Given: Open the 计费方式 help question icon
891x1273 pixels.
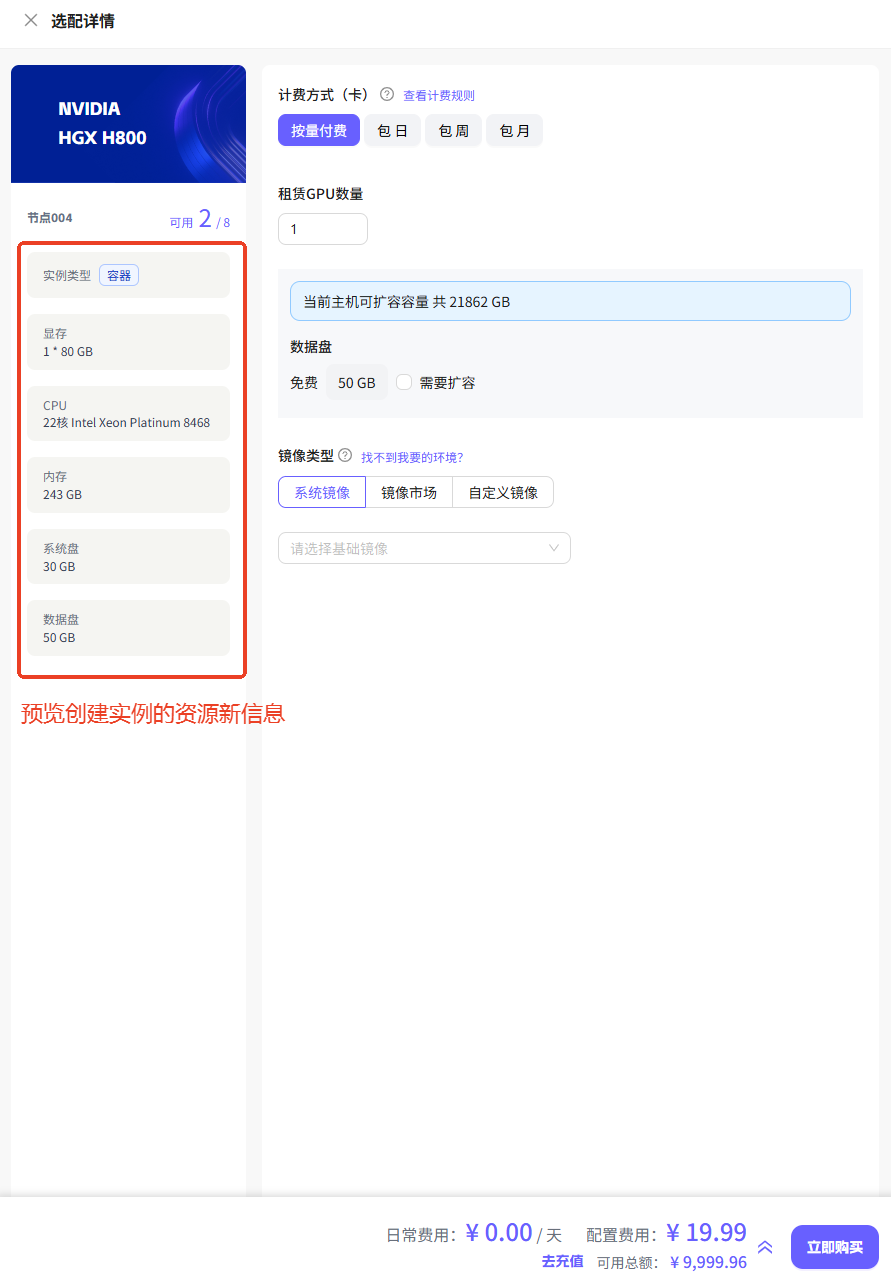Looking at the screenshot, I should pos(387,94).
